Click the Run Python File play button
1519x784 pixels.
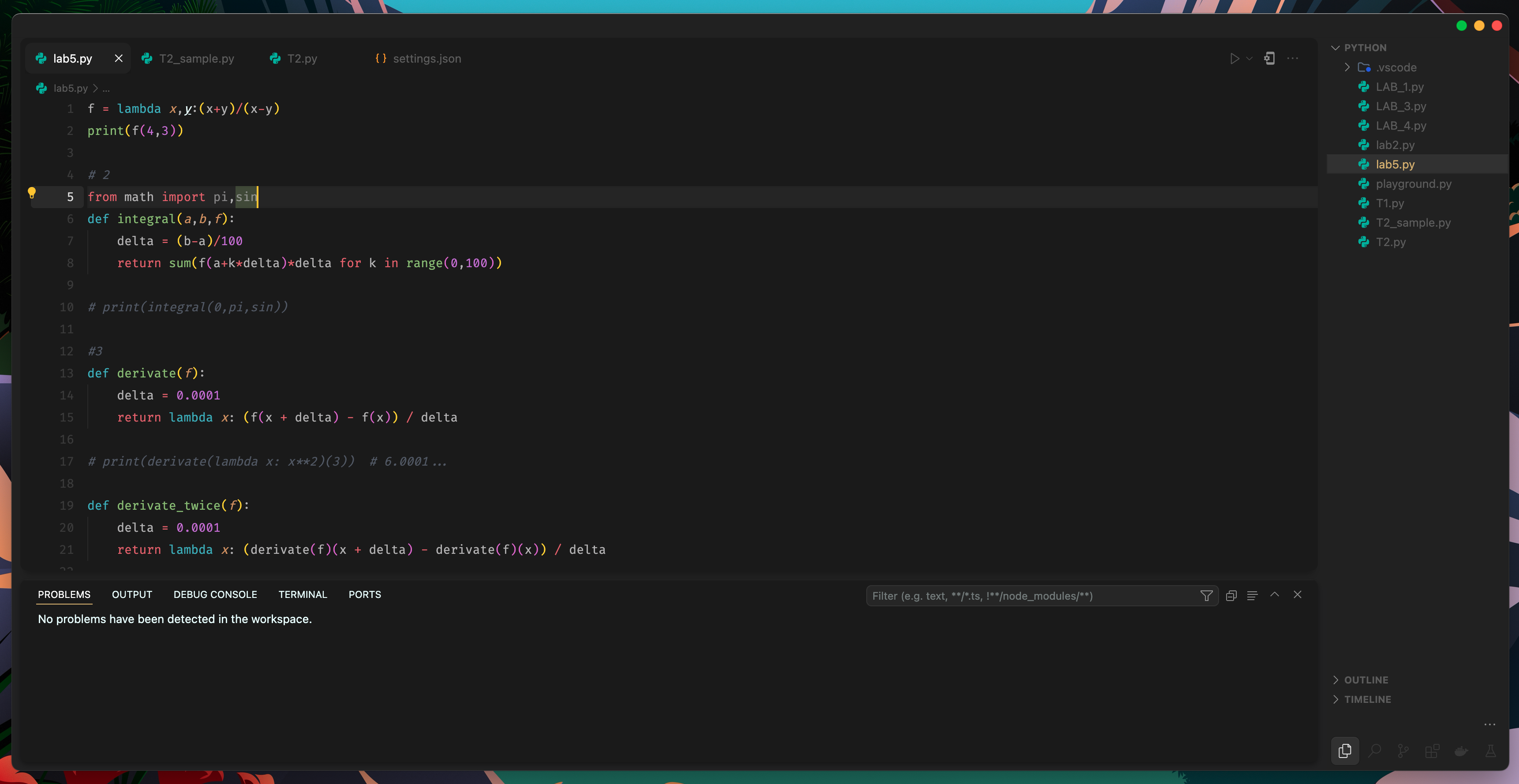[1234, 58]
